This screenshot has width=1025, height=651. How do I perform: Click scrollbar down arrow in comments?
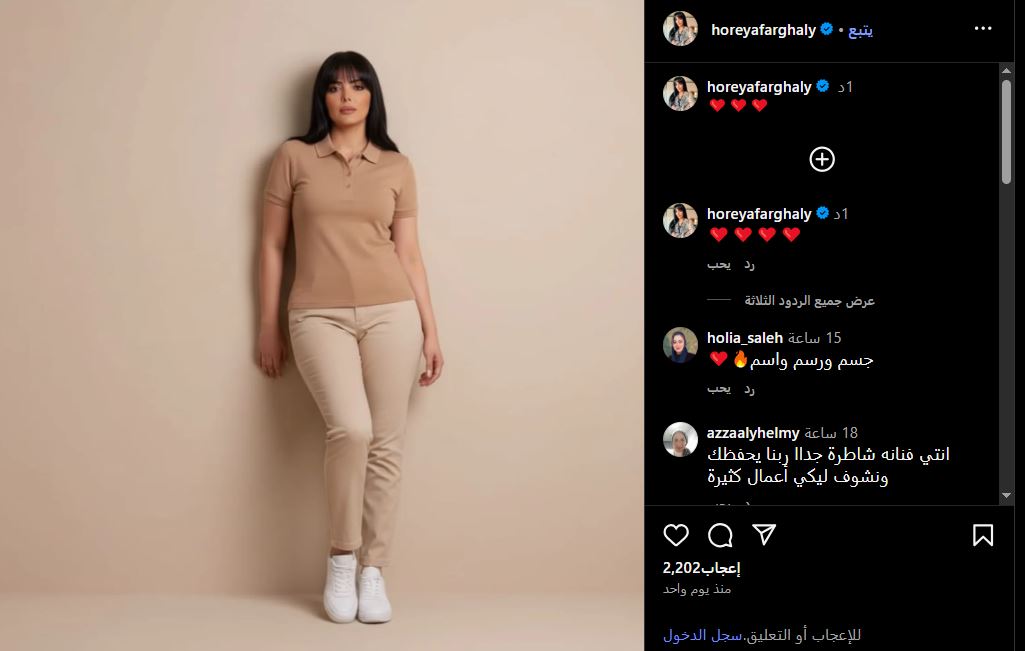click(x=1006, y=495)
